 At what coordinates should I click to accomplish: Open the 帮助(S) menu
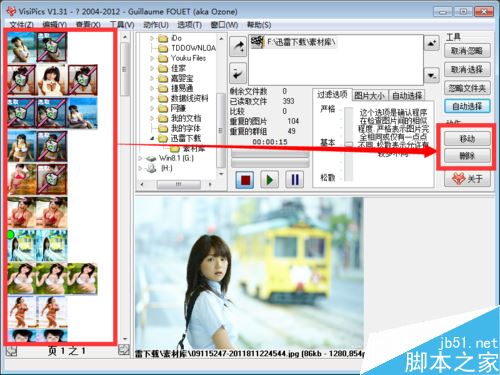(259, 25)
